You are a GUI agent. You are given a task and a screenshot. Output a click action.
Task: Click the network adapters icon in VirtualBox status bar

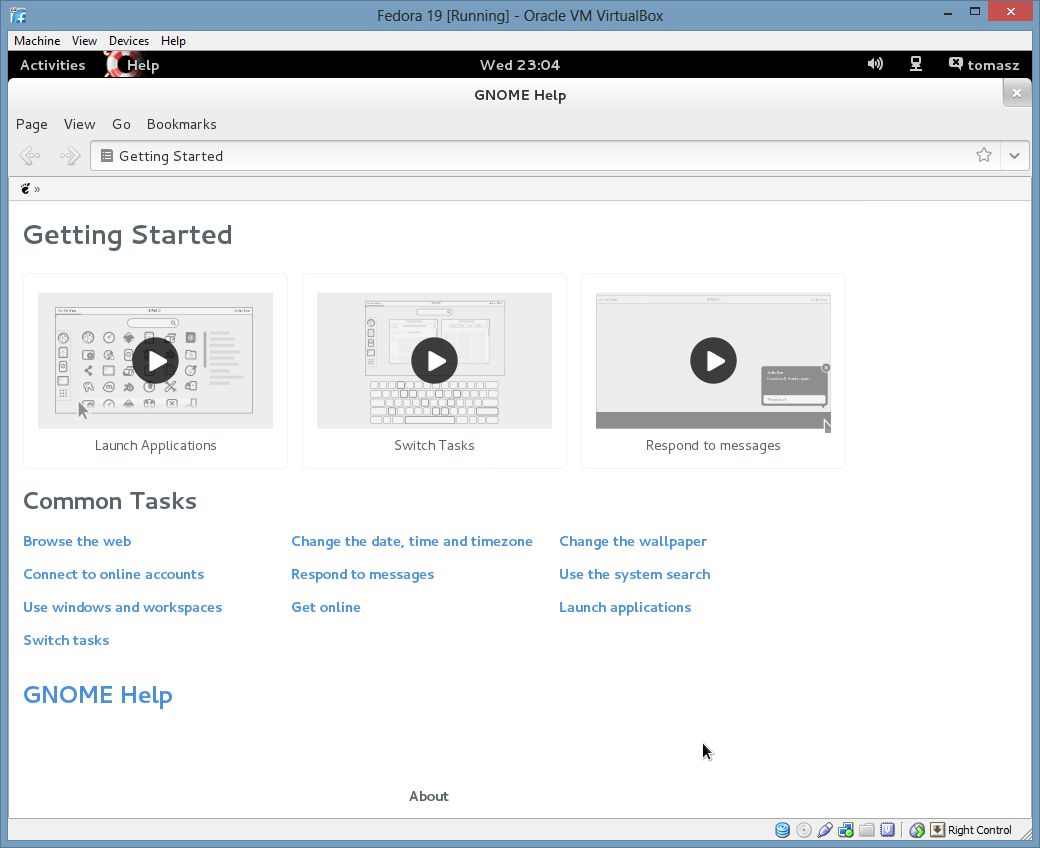pos(846,830)
